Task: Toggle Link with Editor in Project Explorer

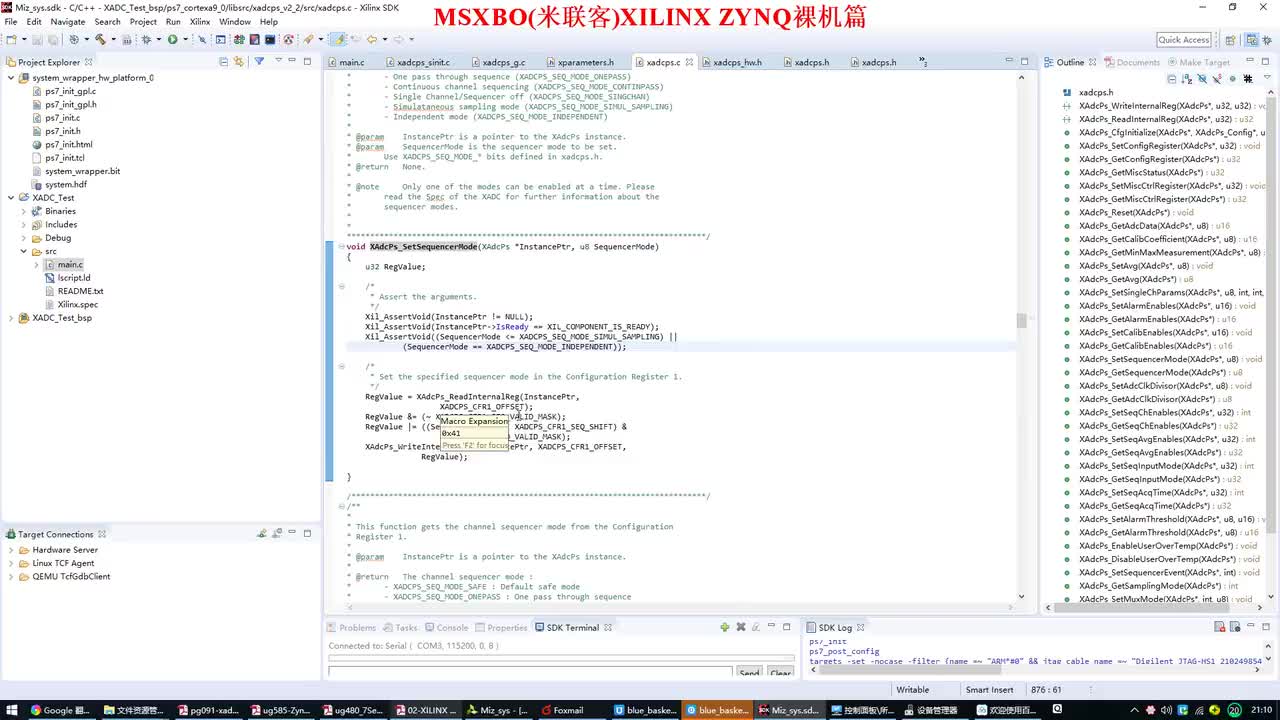Action: coord(238,62)
